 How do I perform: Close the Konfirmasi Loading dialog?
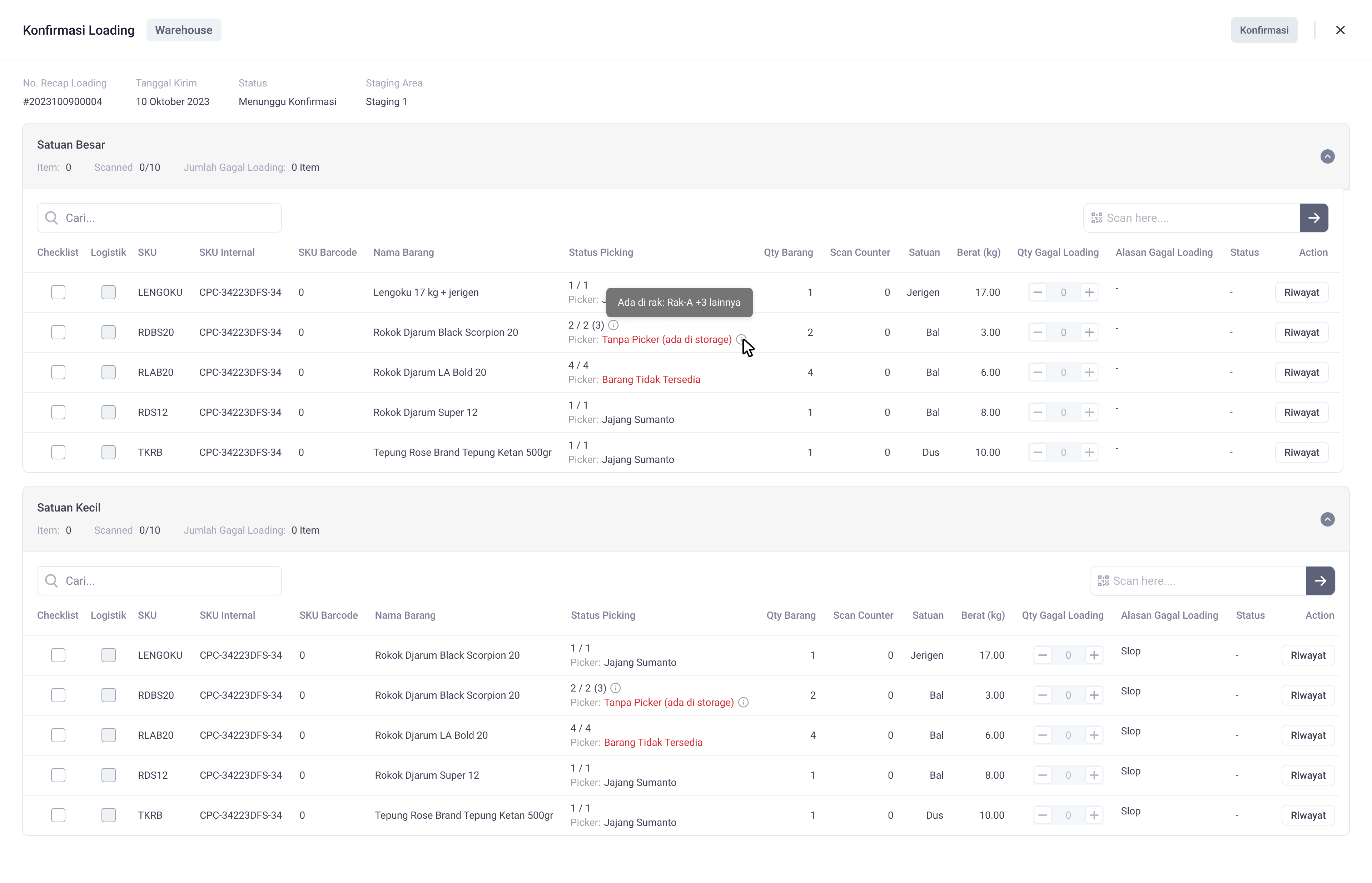[x=1340, y=30]
